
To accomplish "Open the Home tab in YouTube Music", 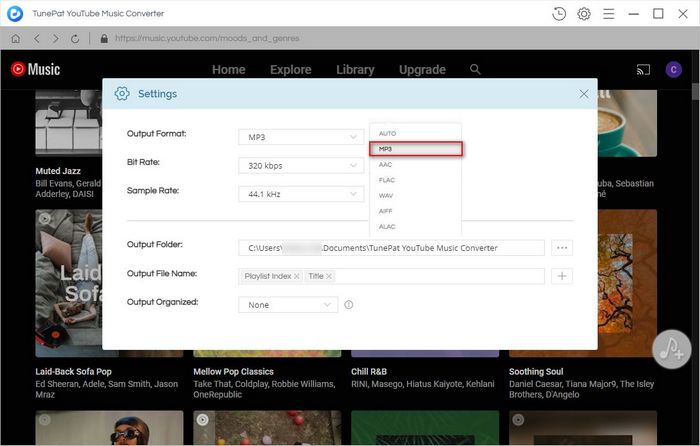I will tap(229, 70).
